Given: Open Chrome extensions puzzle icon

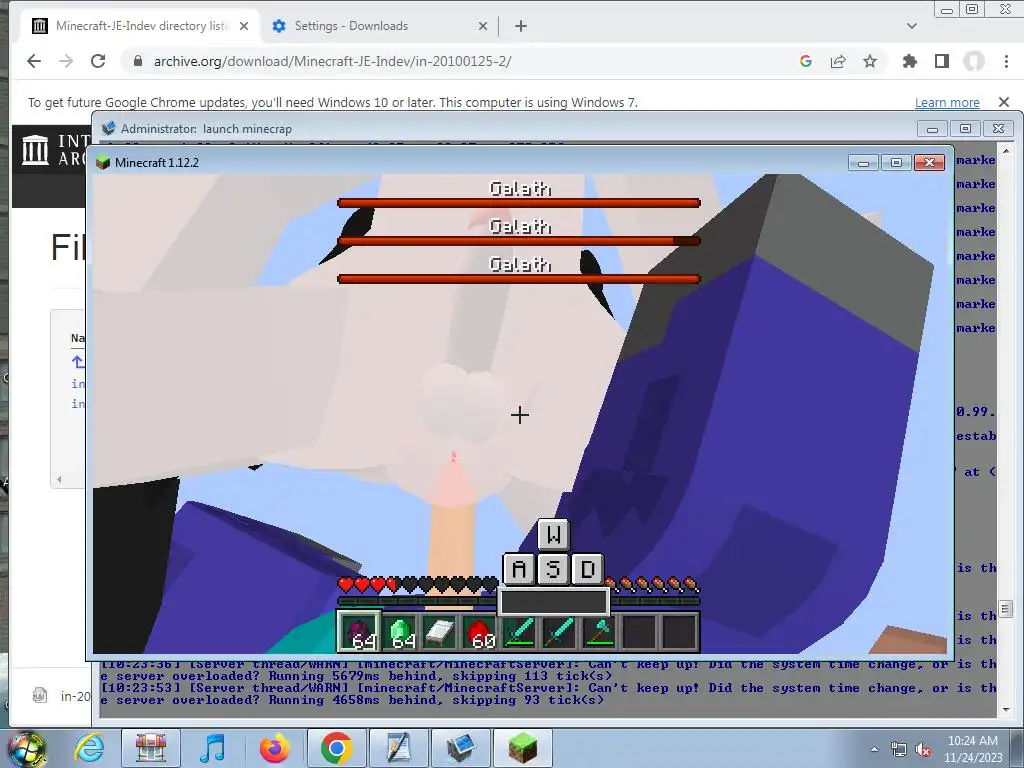Looking at the screenshot, I should (x=909, y=61).
